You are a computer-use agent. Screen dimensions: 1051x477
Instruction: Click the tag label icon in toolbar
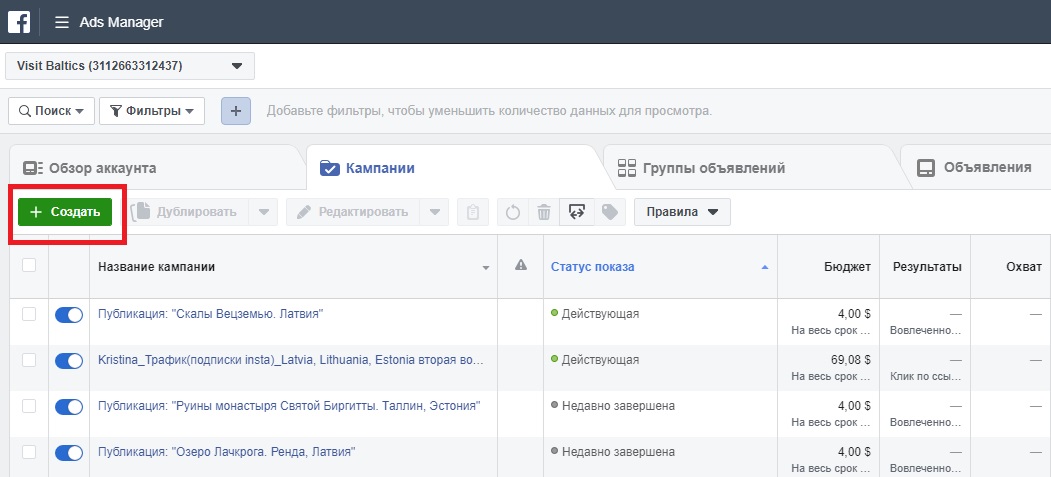[x=608, y=212]
